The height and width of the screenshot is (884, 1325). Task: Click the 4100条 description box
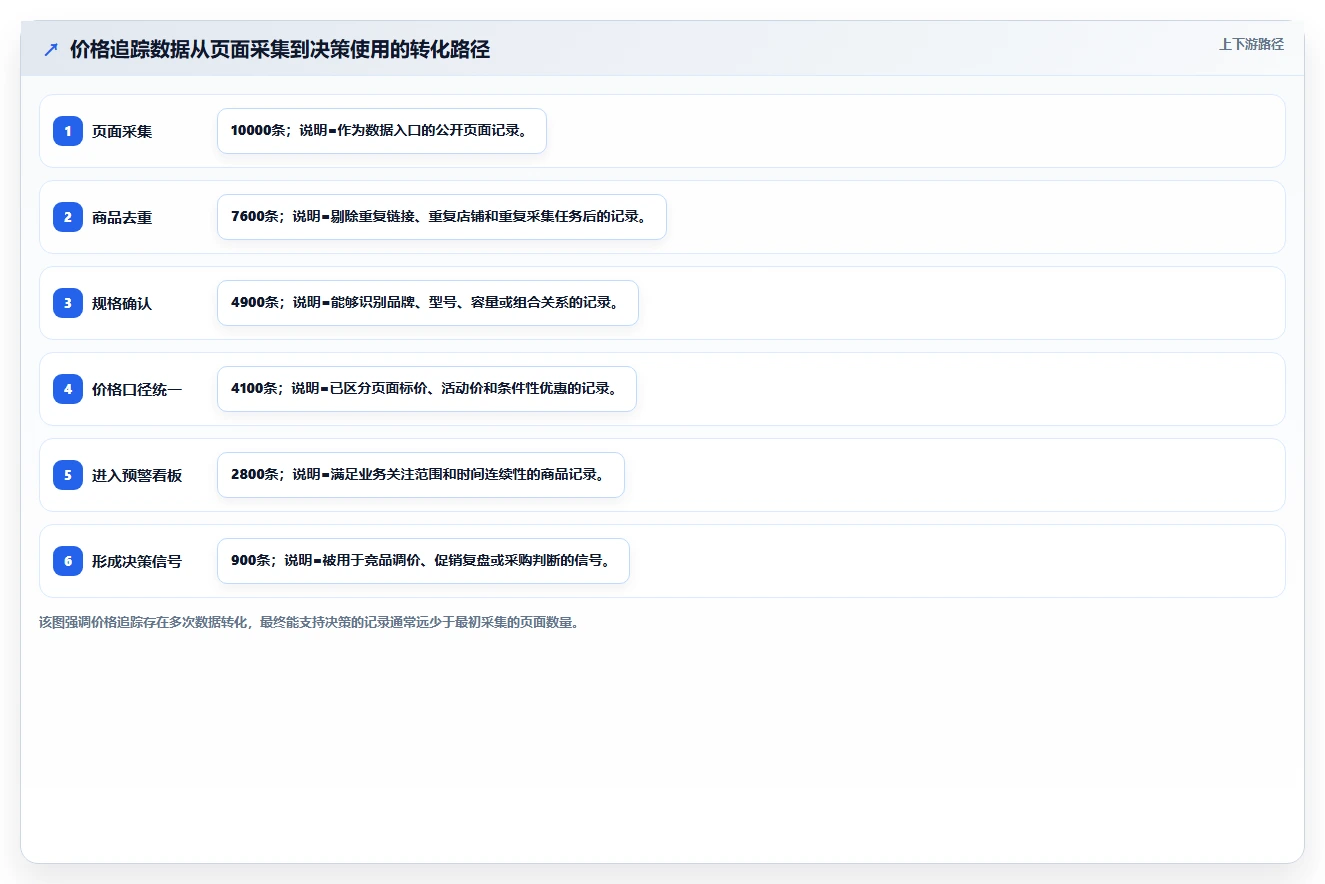click(427, 389)
